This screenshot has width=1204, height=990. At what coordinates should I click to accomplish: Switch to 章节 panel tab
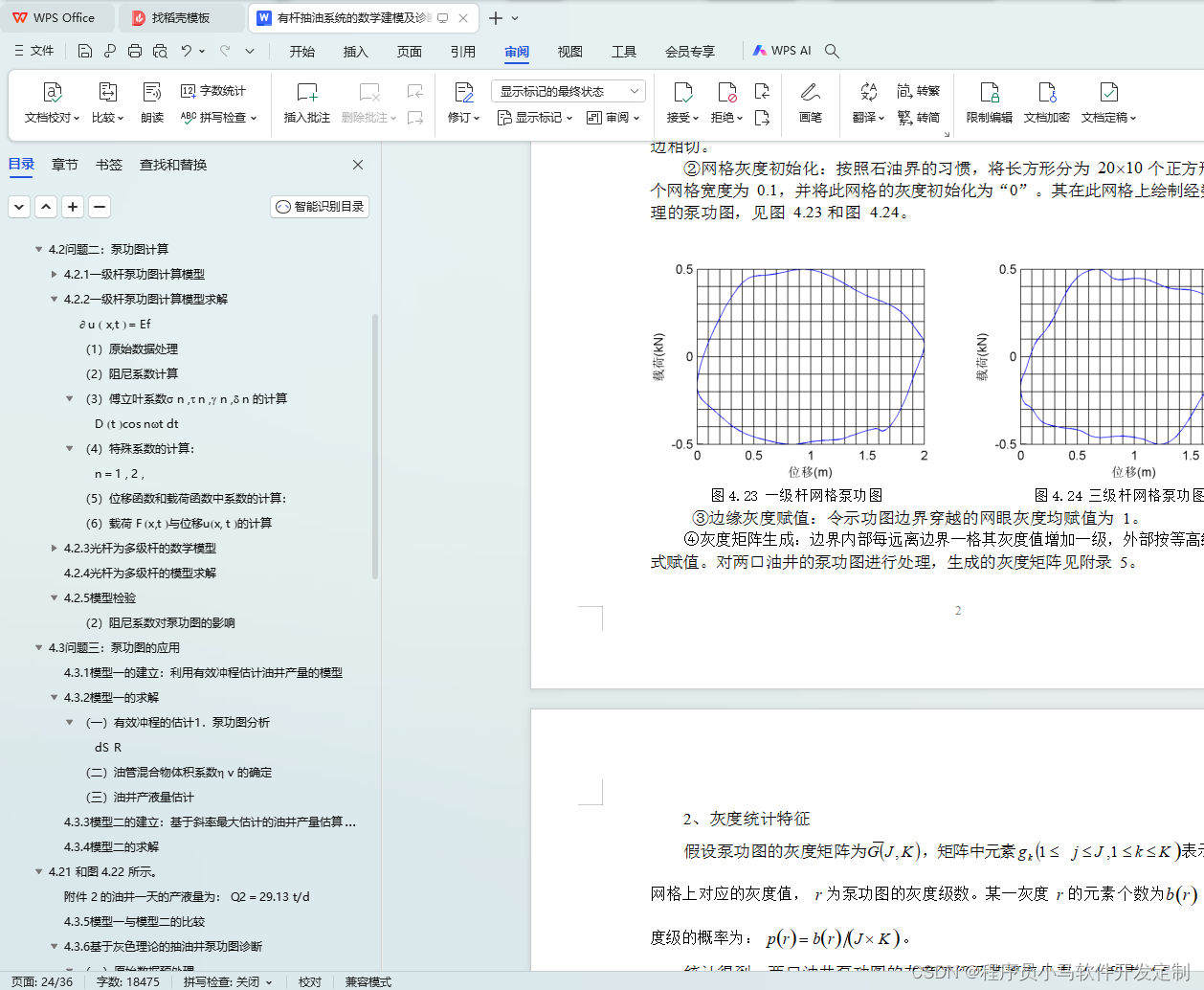pyautogui.click(x=65, y=165)
